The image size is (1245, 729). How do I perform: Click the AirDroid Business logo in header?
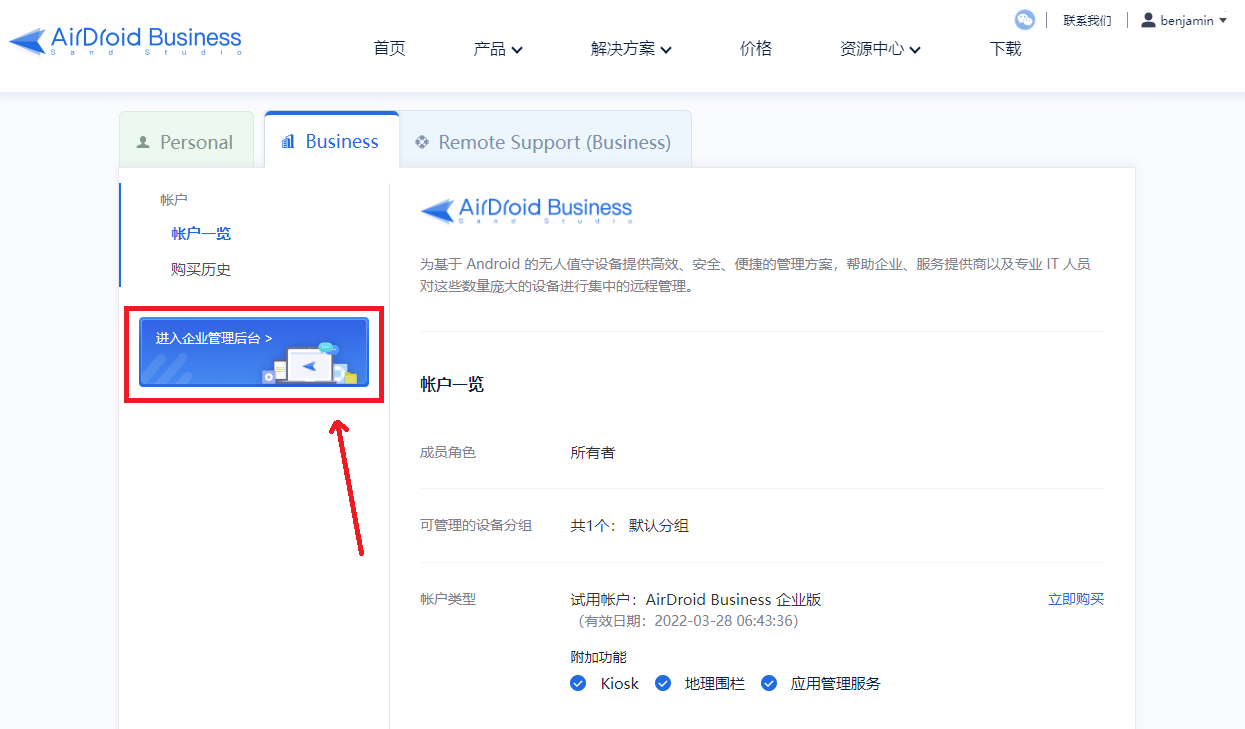pyautogui.click(x=126, y=40)
